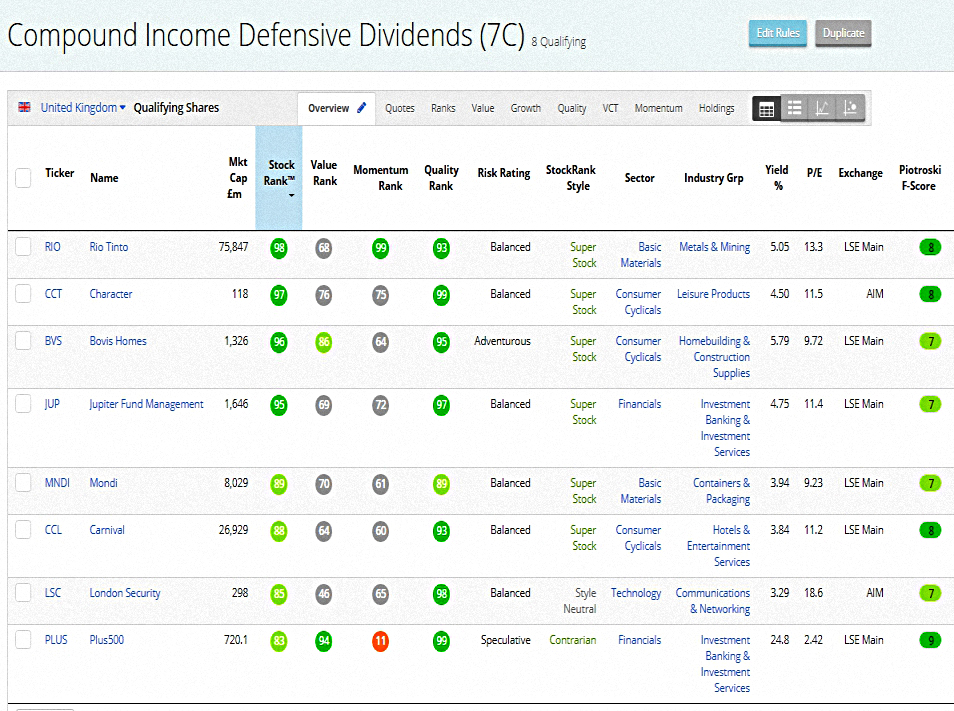Screen dimensions: 954x711
Task: Open the United Kingdom country dropdown
Action: (83, 108)
